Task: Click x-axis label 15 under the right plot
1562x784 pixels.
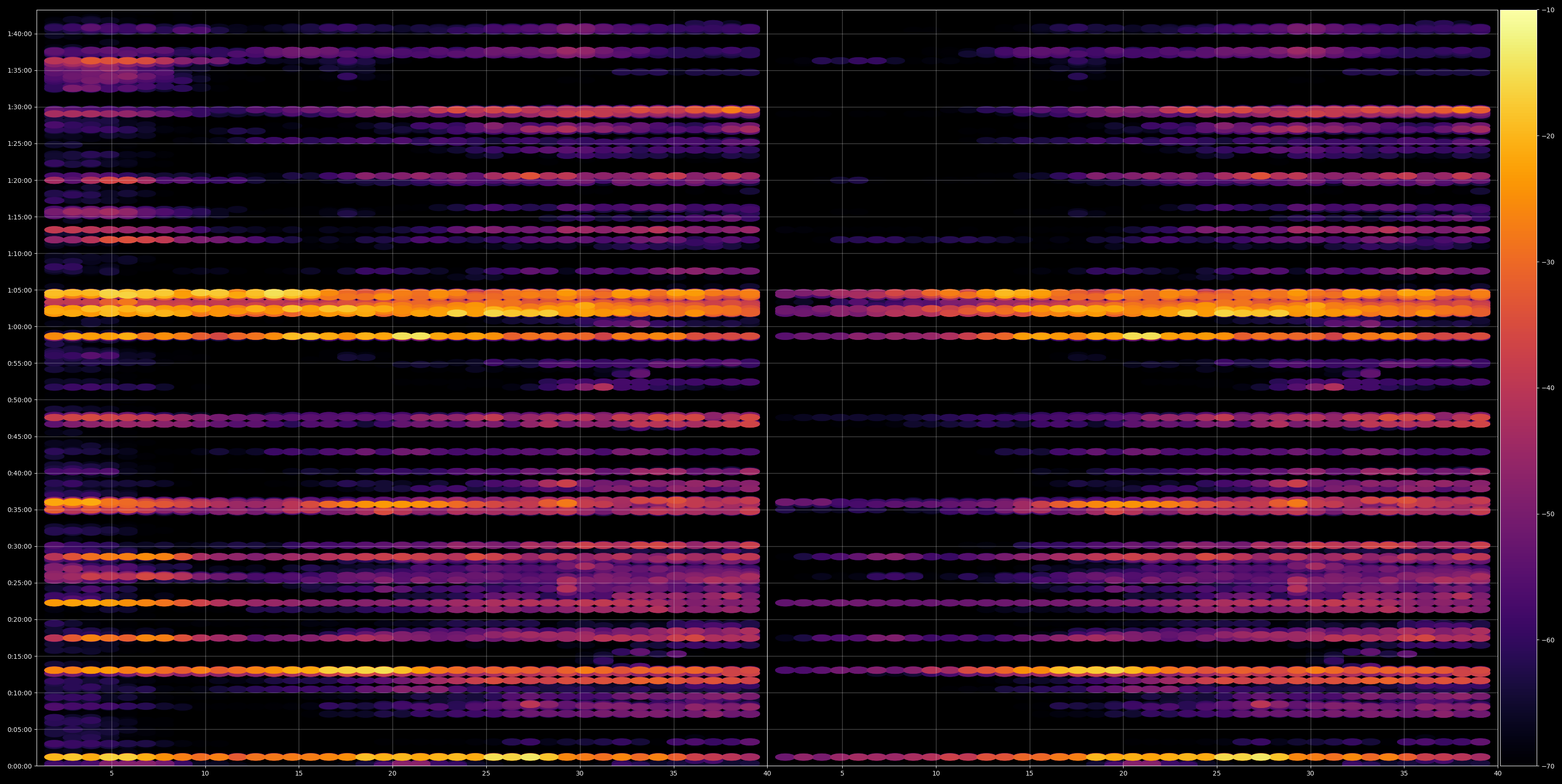Action: coord(1030,774)
